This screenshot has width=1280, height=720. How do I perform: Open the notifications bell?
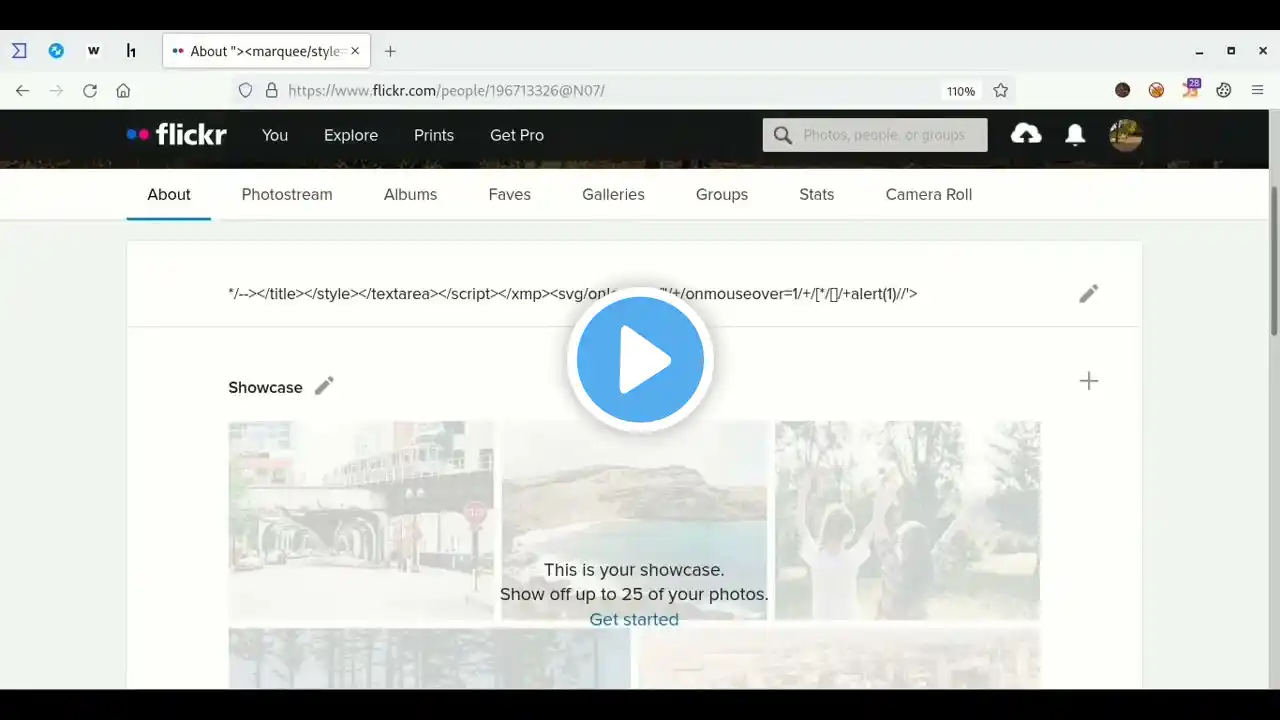[1075, 135]
